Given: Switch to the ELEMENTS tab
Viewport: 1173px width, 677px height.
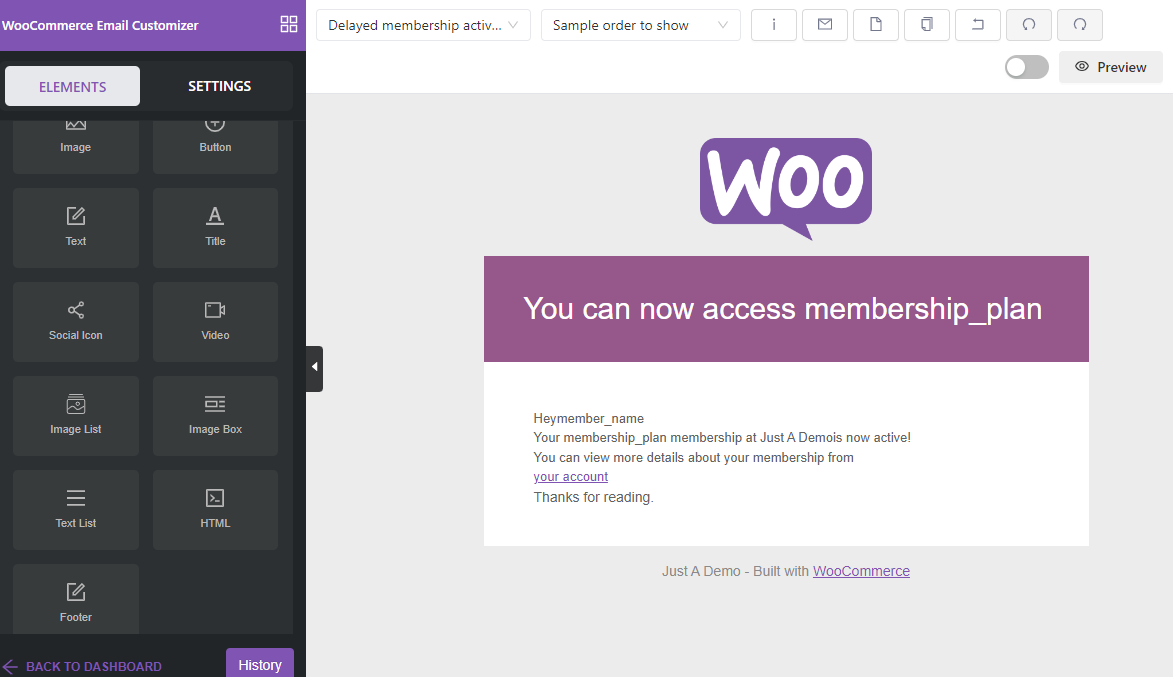Looking at the screenshot, I should 72,86.
